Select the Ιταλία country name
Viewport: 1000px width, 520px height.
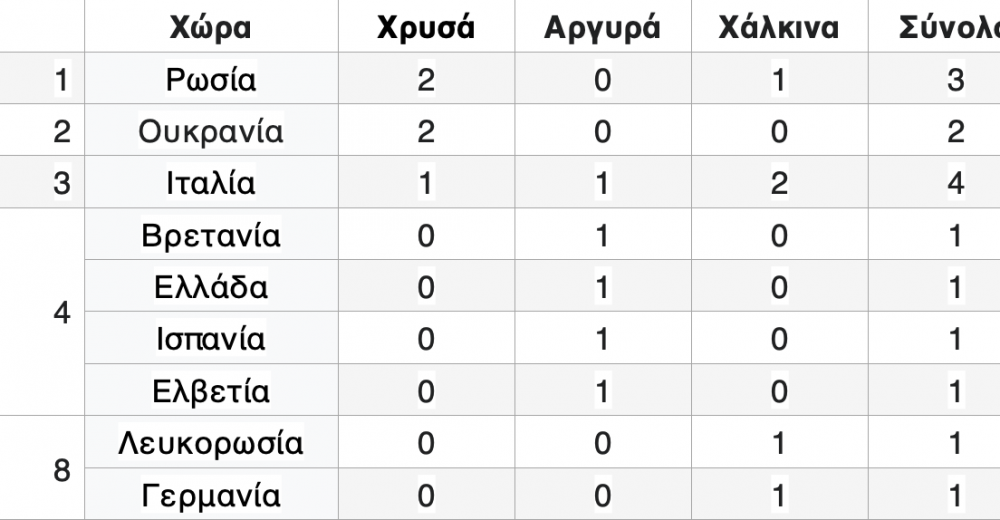211,184
